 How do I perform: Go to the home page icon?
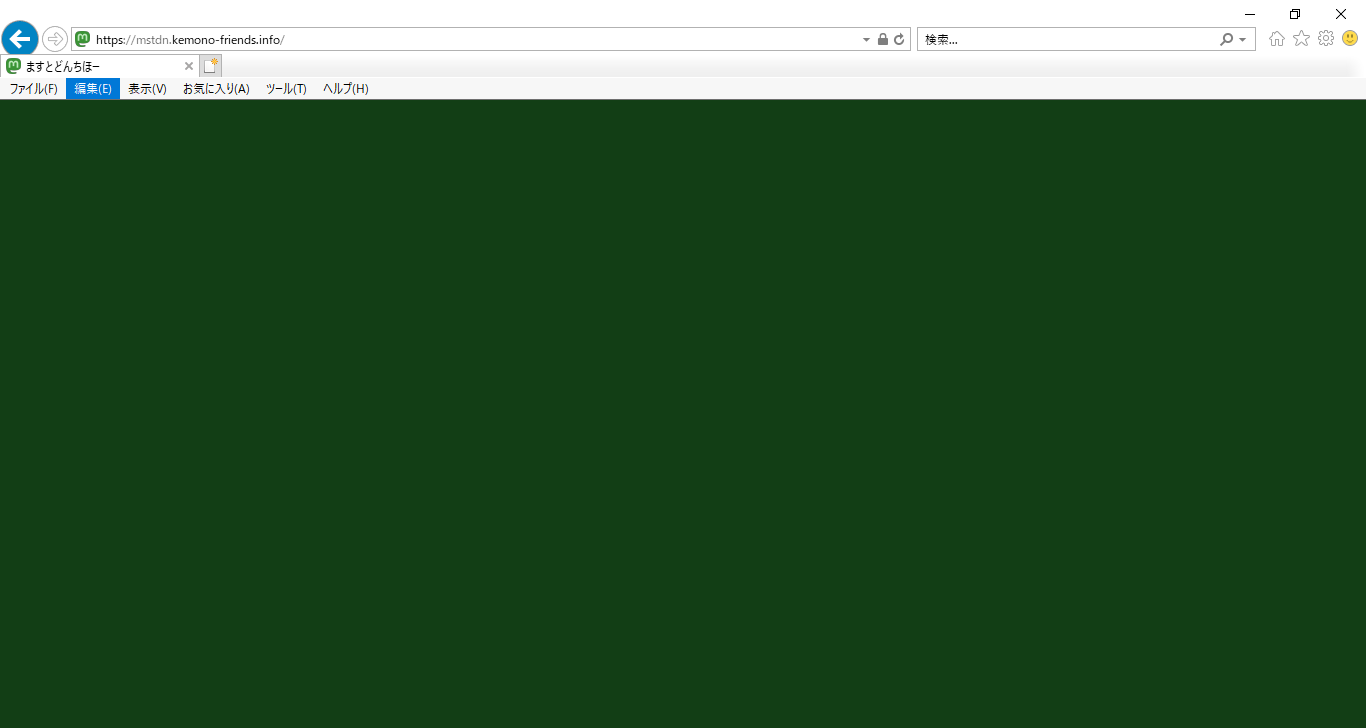1277,39
